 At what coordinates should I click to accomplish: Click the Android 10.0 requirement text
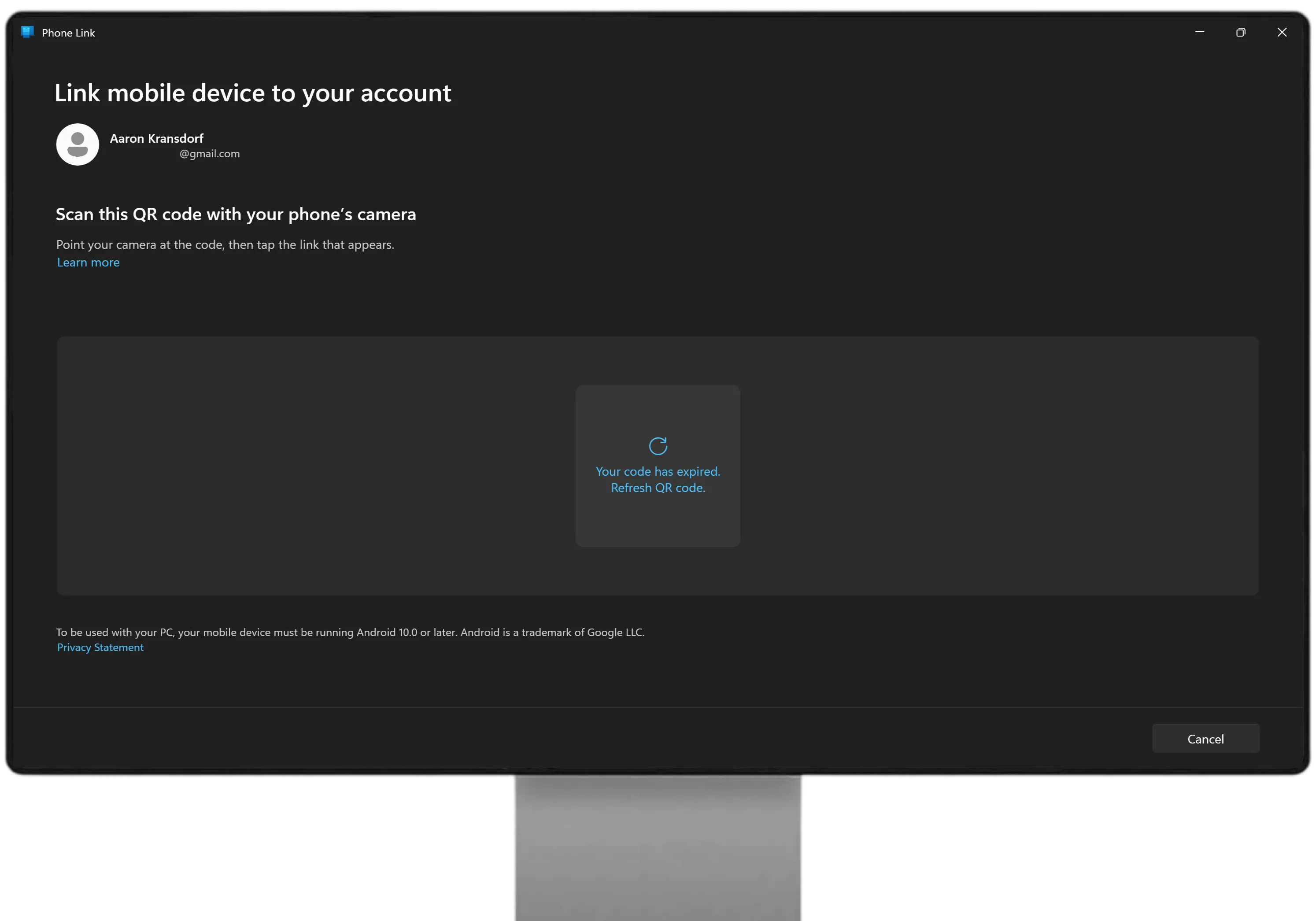(350, 632)
